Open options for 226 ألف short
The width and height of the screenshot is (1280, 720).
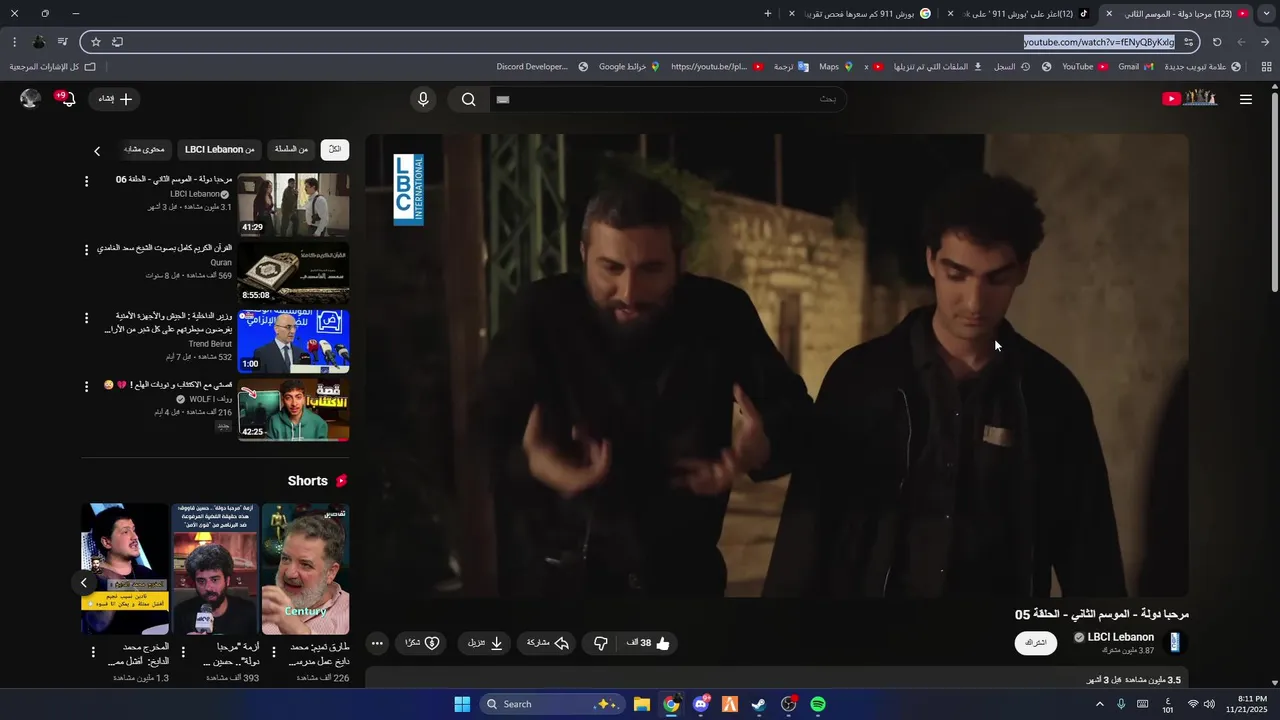pyautogui.click(x=273, y=652)
